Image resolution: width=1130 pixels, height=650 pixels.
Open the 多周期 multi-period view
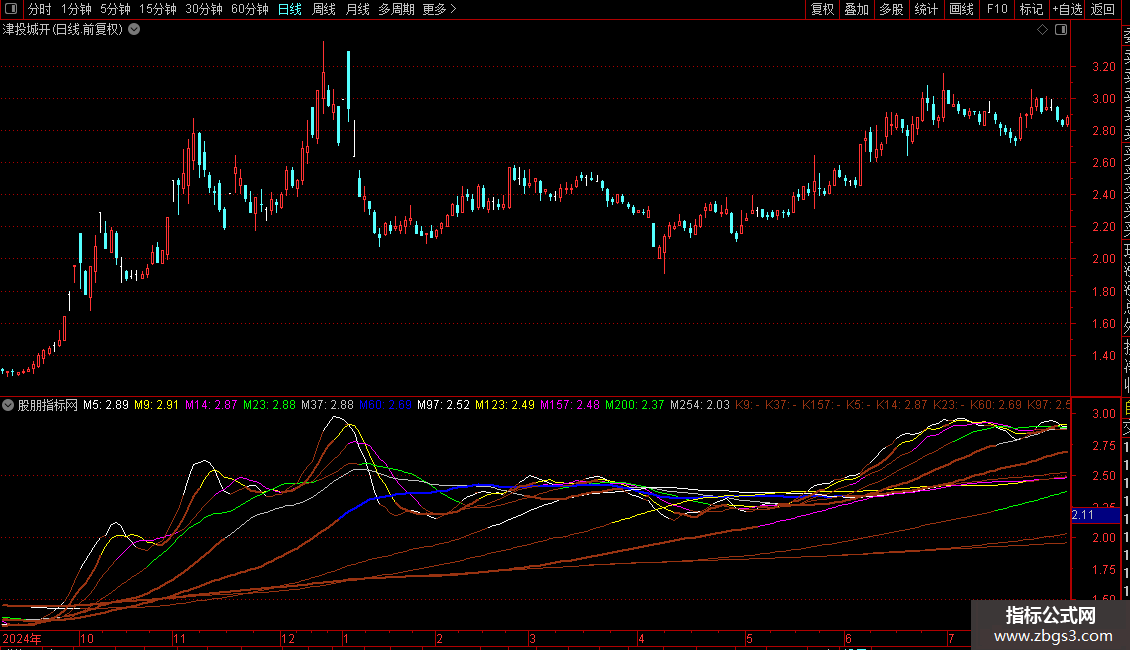396,9
